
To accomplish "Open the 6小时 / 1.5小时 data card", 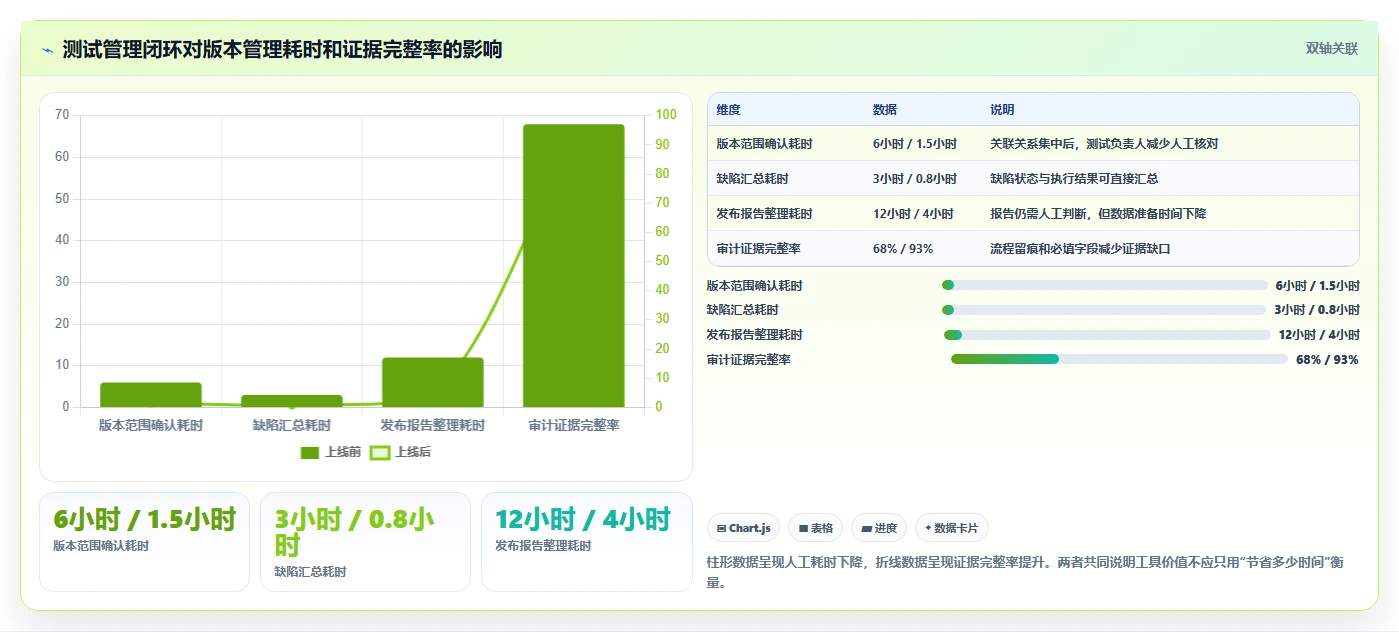I will pyautogui.click(x=144, y=542).
